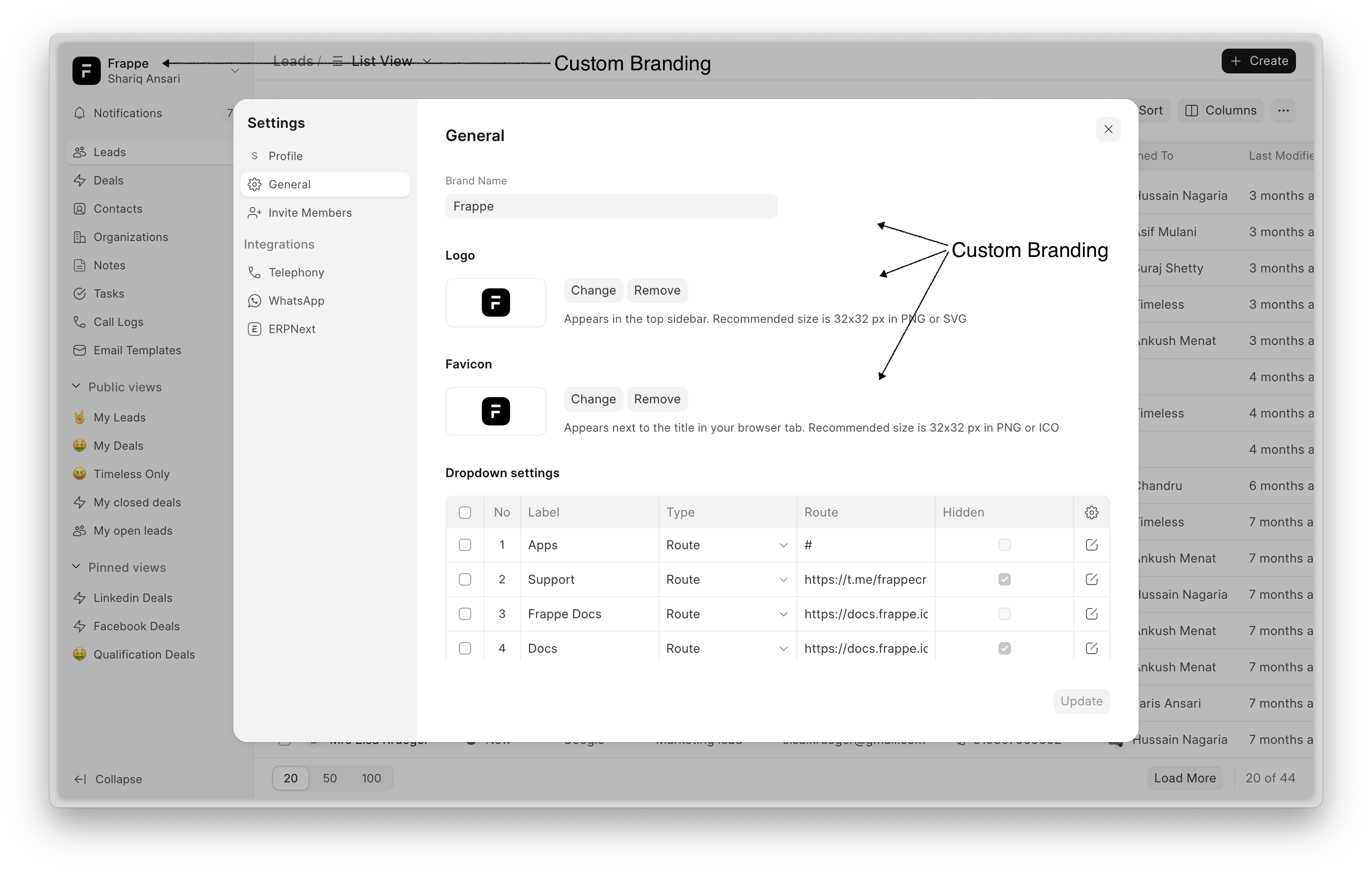Screen dimensions: 1372x873
Task: Open the Invite Members settings tab
Action: [310, 213]
